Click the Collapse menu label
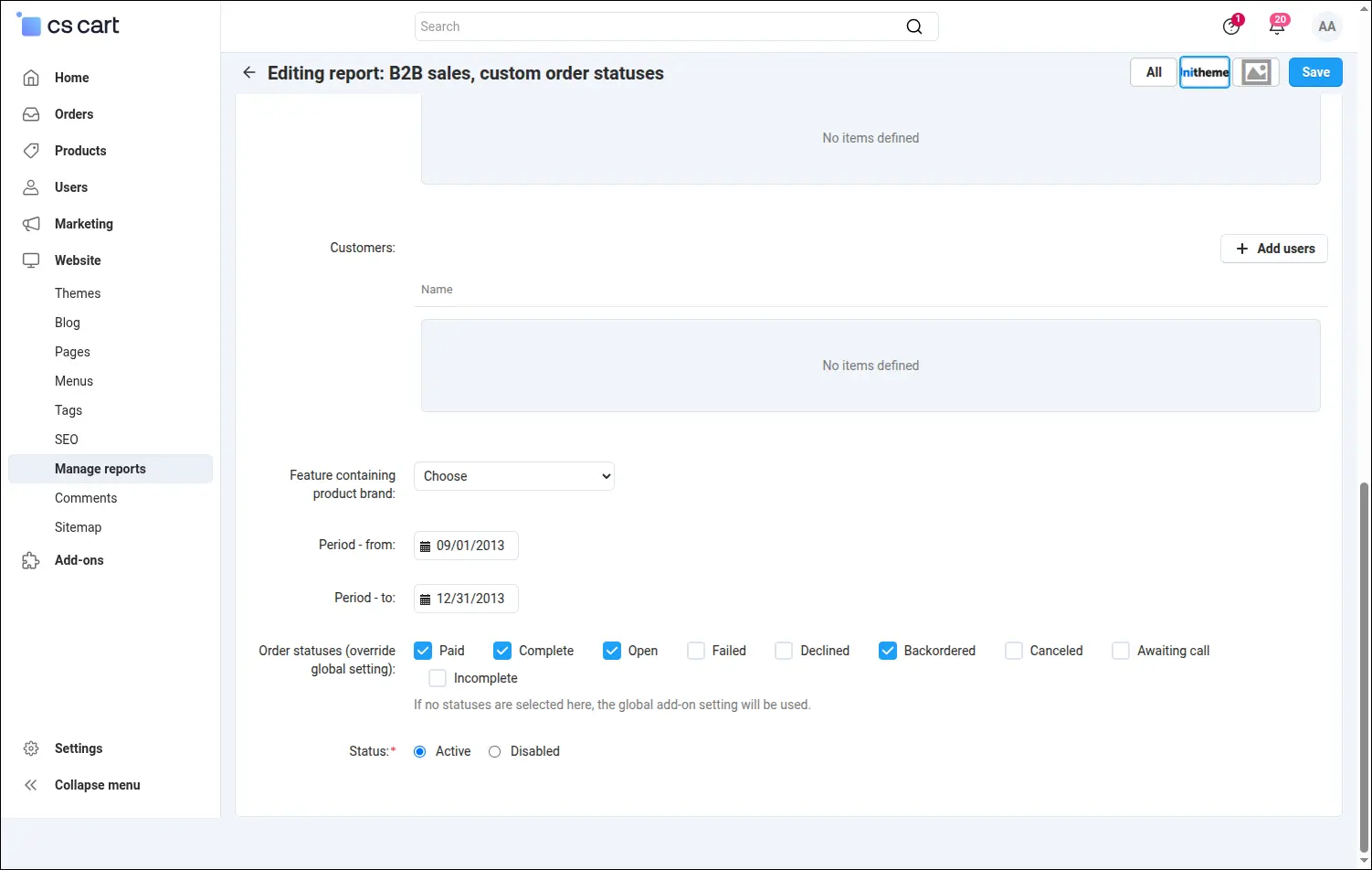 [98, 785]
